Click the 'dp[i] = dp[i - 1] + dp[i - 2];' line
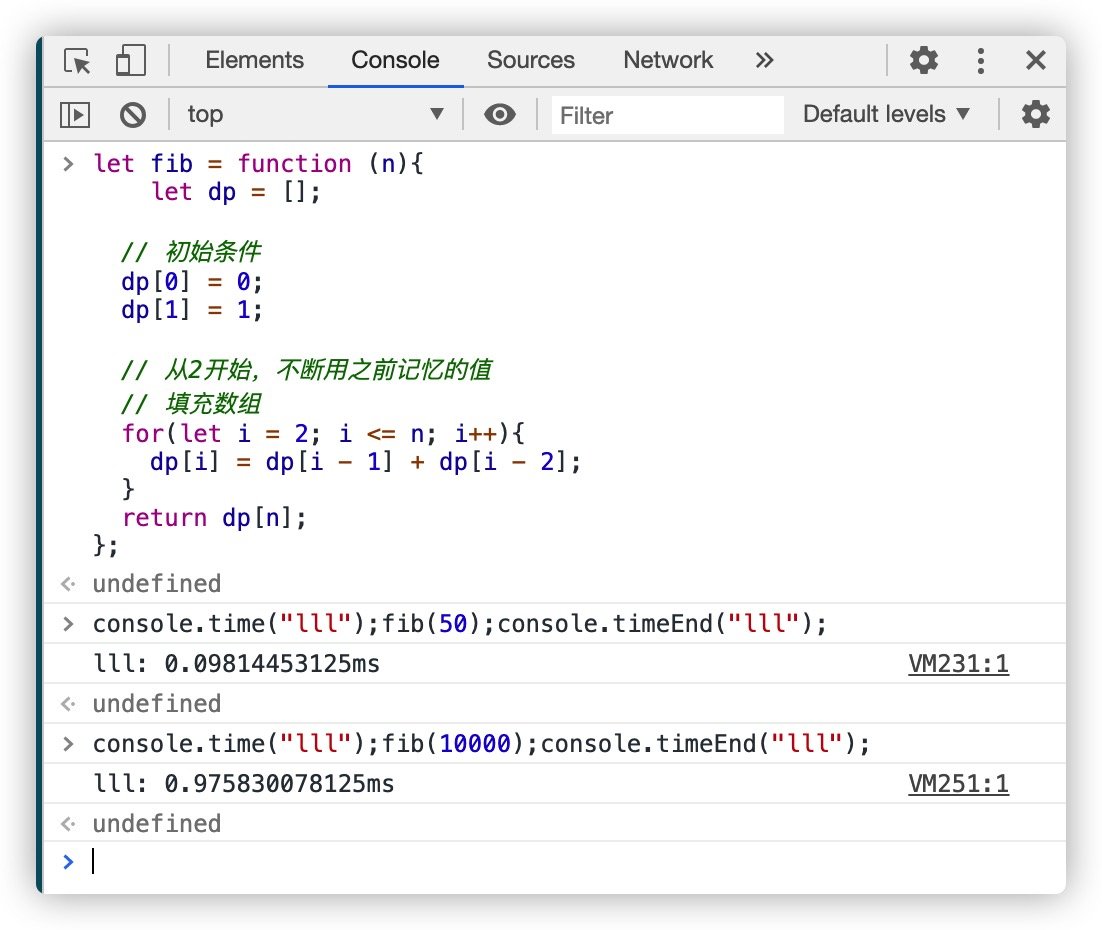Screen dimensions: 1102x930 pyautogui.click(x=365, y=463)
